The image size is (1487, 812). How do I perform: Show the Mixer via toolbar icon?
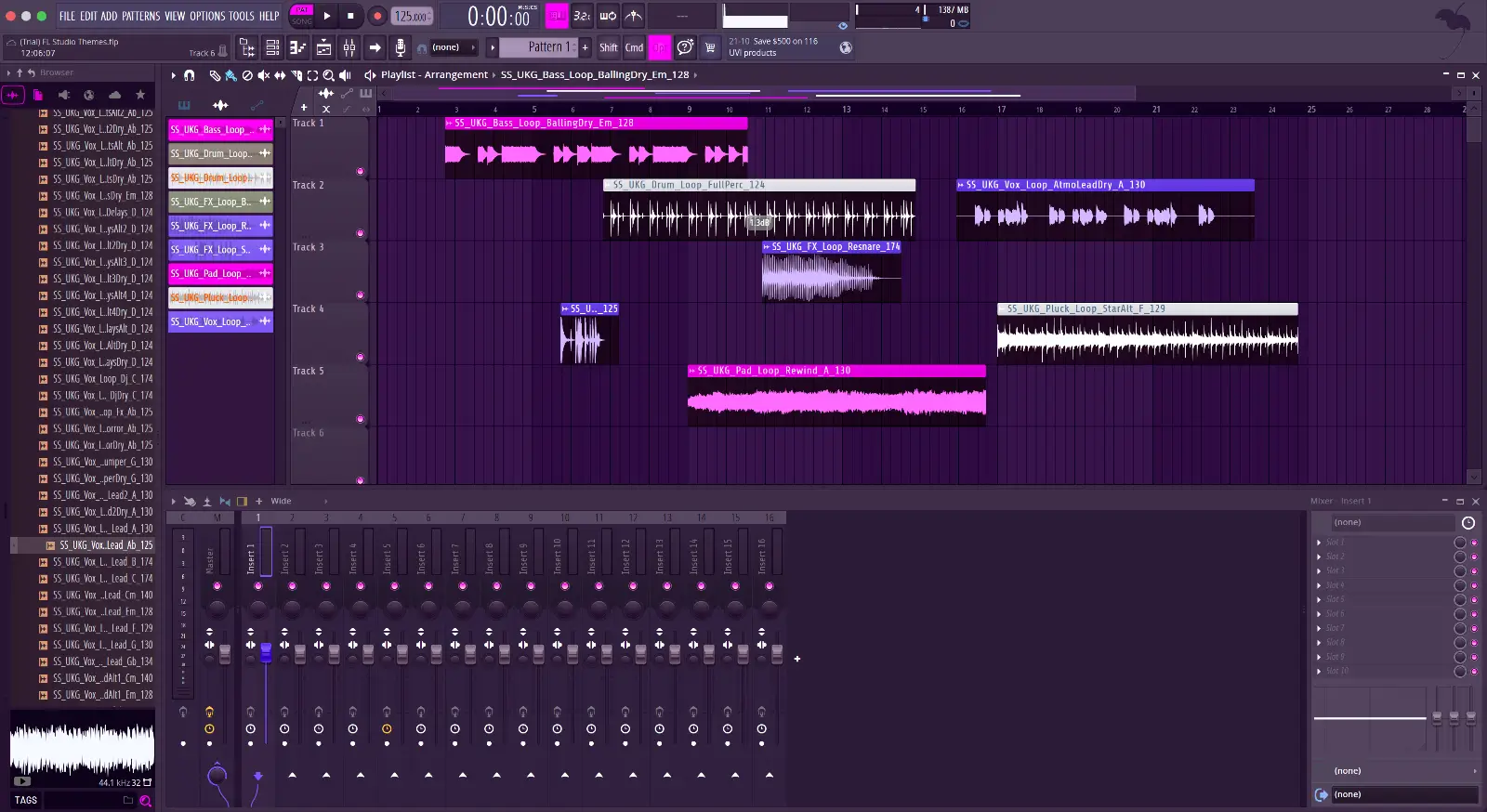349,47
